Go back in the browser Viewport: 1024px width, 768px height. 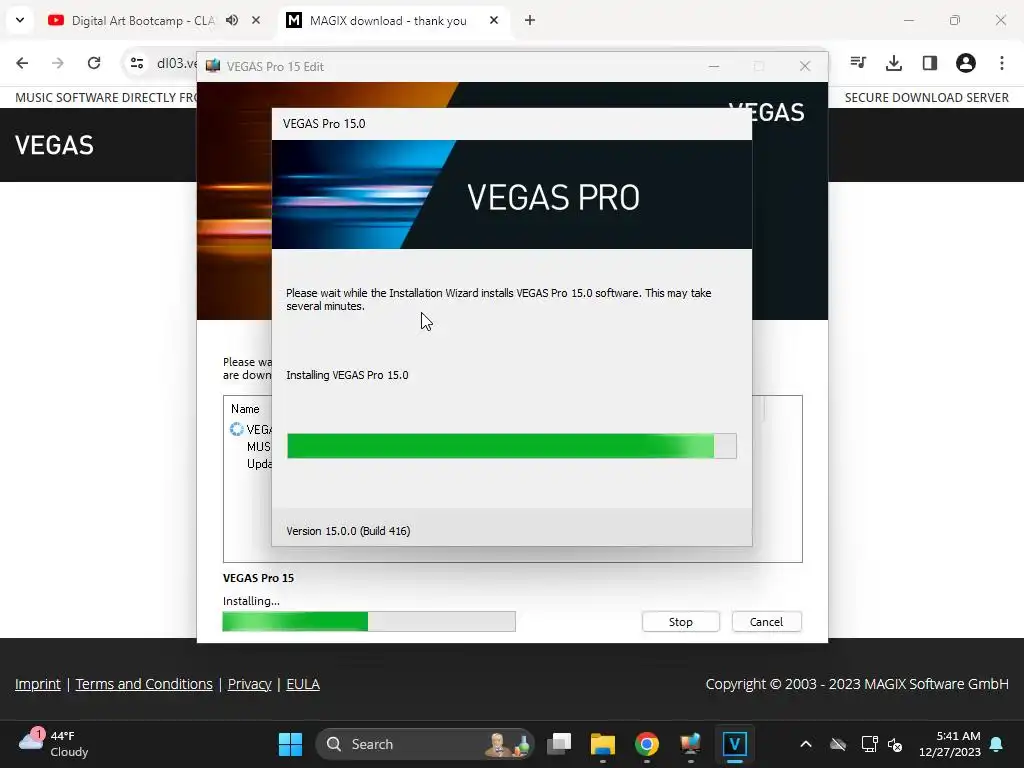[x=22, y=63]
